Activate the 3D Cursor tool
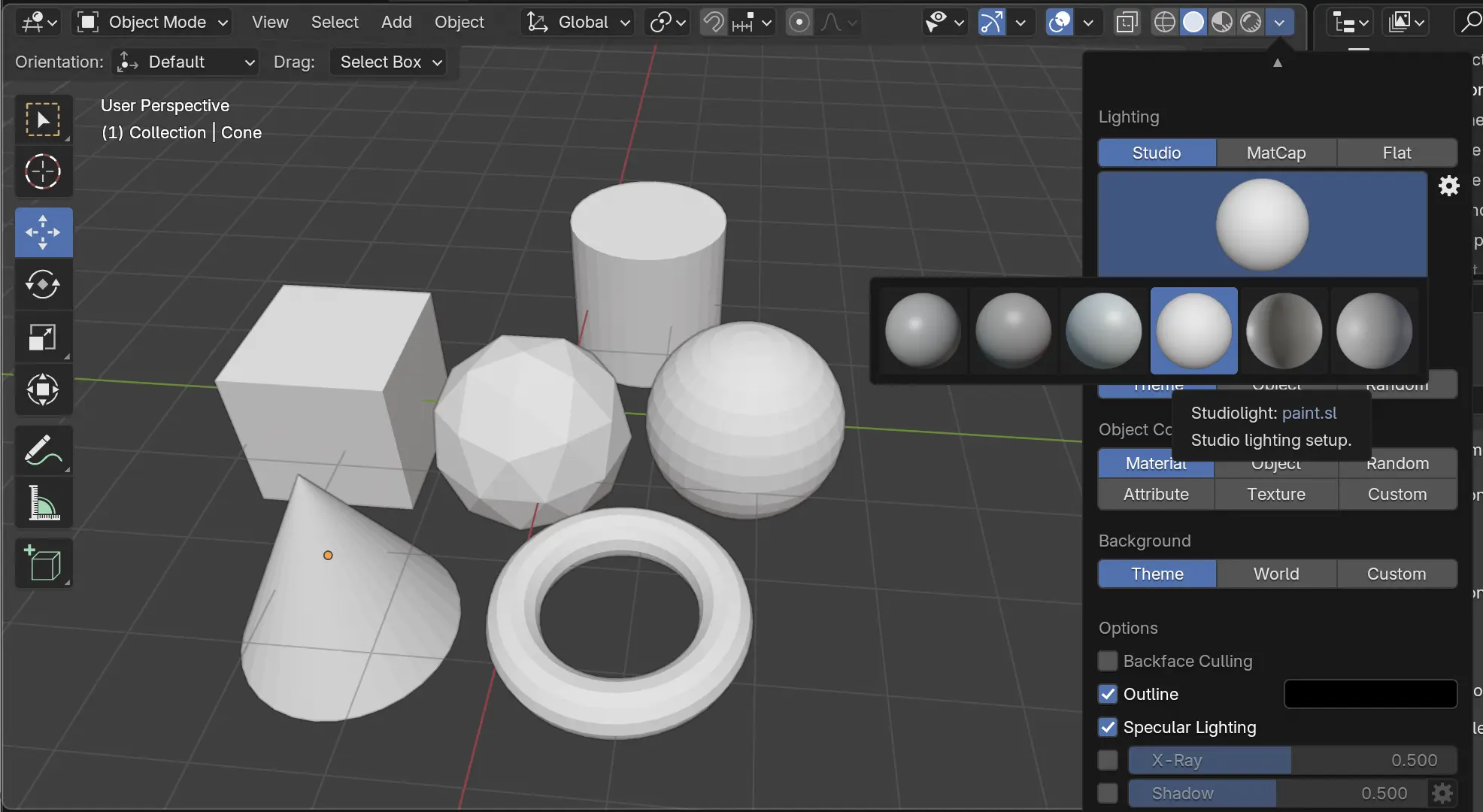 [x=43, y=172]
